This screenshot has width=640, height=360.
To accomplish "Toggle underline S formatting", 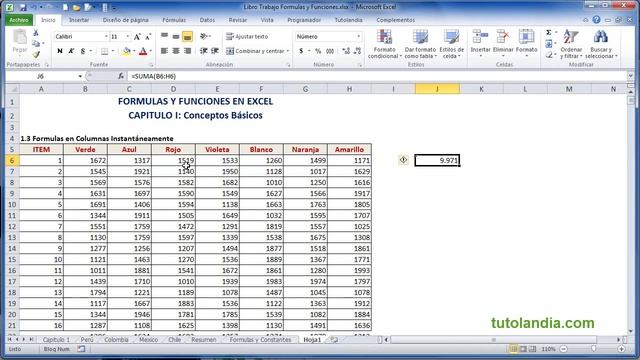I will click(x=83, y=51).
